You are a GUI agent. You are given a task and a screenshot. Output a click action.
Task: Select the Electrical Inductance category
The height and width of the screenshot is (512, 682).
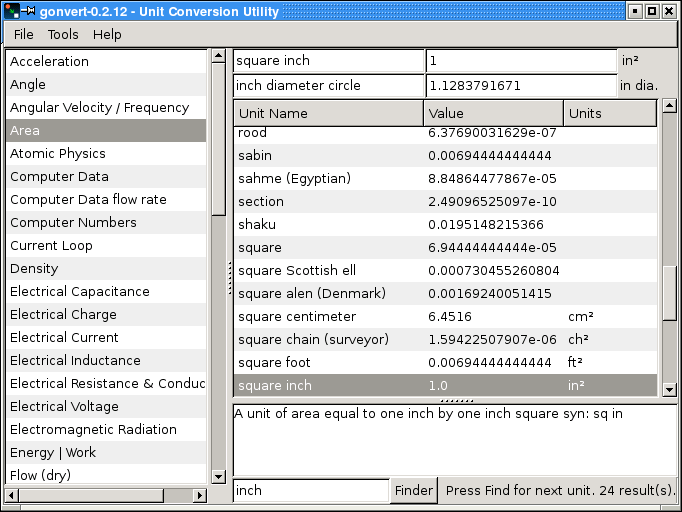(x=106, y=361)
